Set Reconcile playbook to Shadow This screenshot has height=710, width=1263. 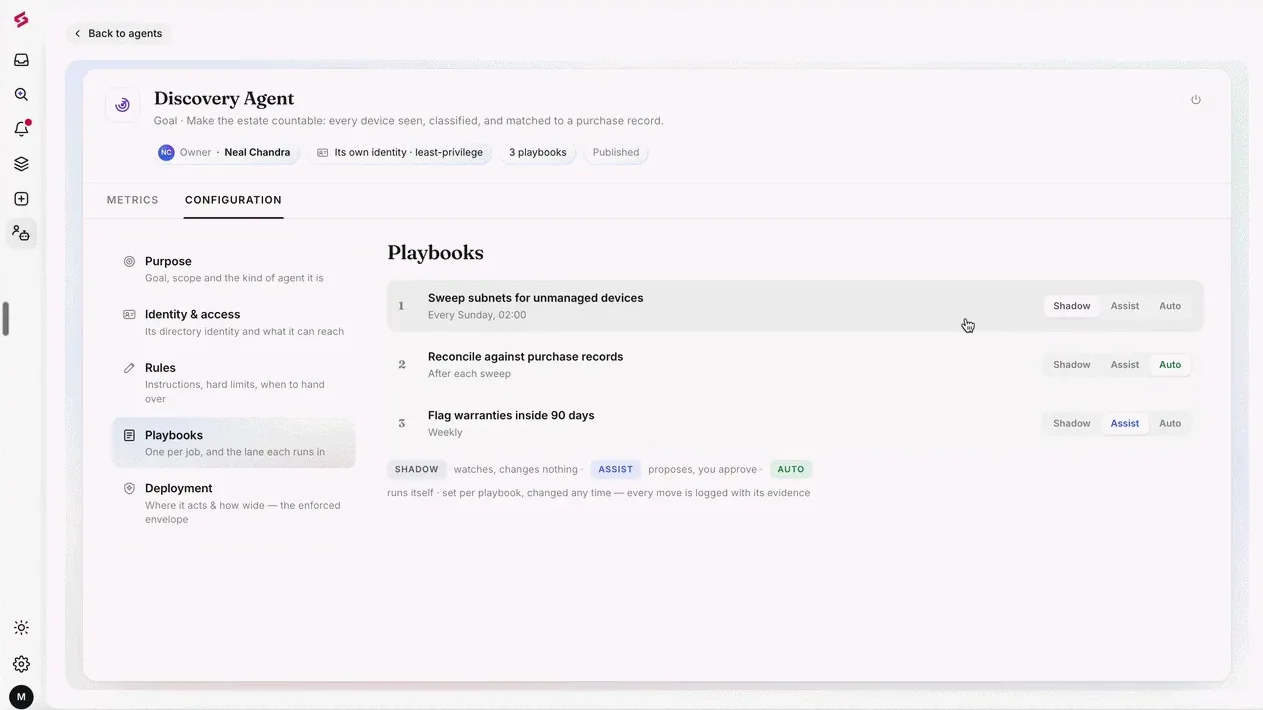point(1071,365)
